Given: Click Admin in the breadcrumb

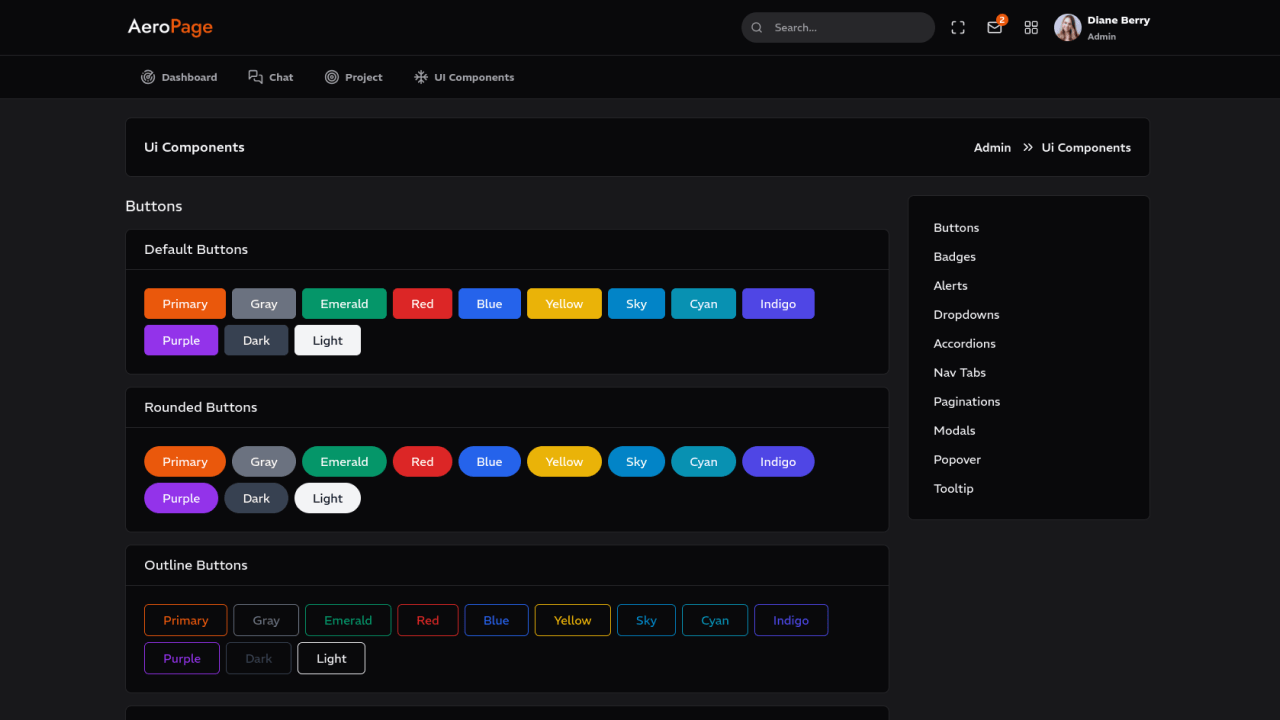Looking at the screenshot, I should [x=992, y=148].
